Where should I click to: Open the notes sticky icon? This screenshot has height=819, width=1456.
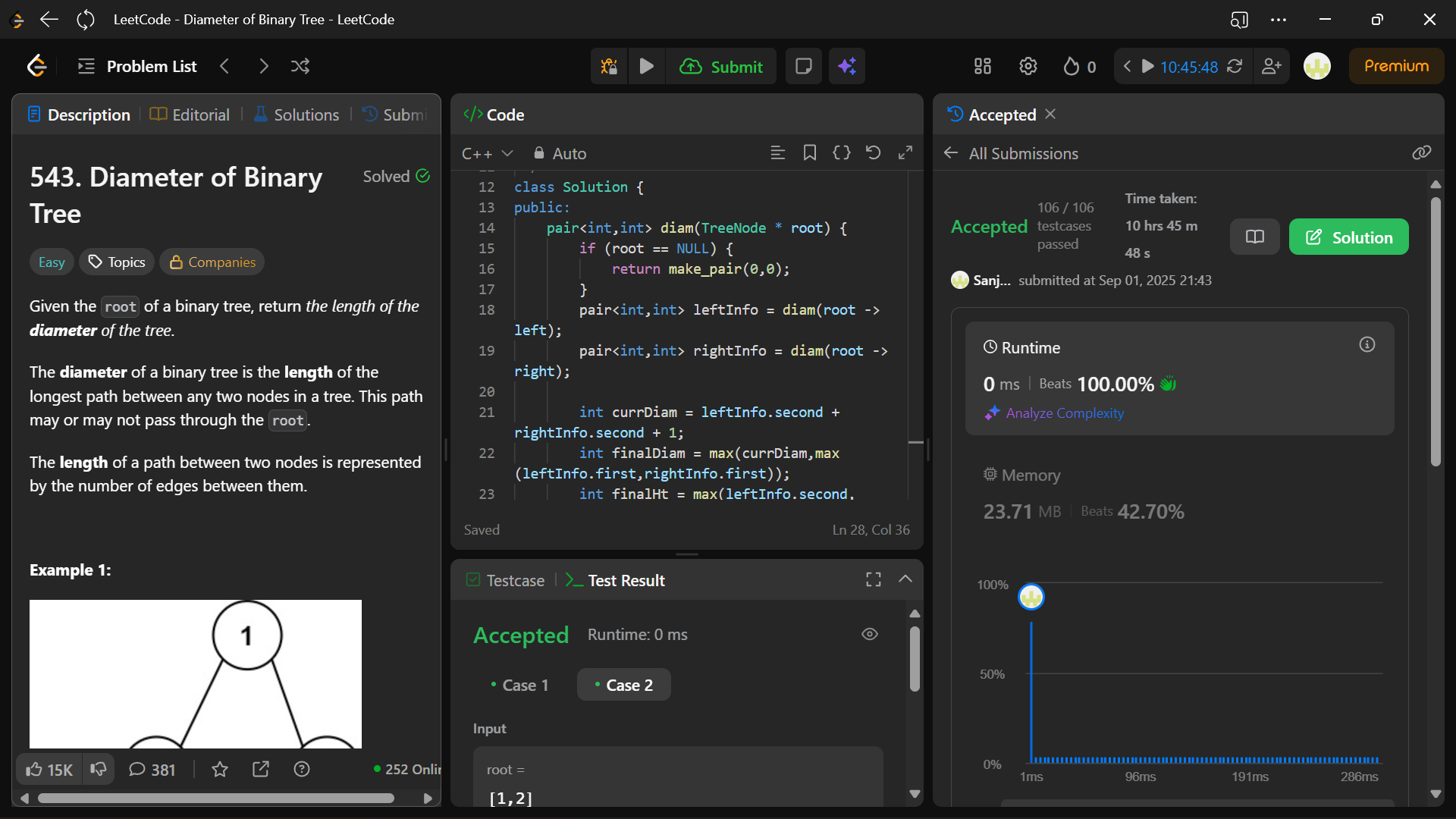(x=803, y=67)
